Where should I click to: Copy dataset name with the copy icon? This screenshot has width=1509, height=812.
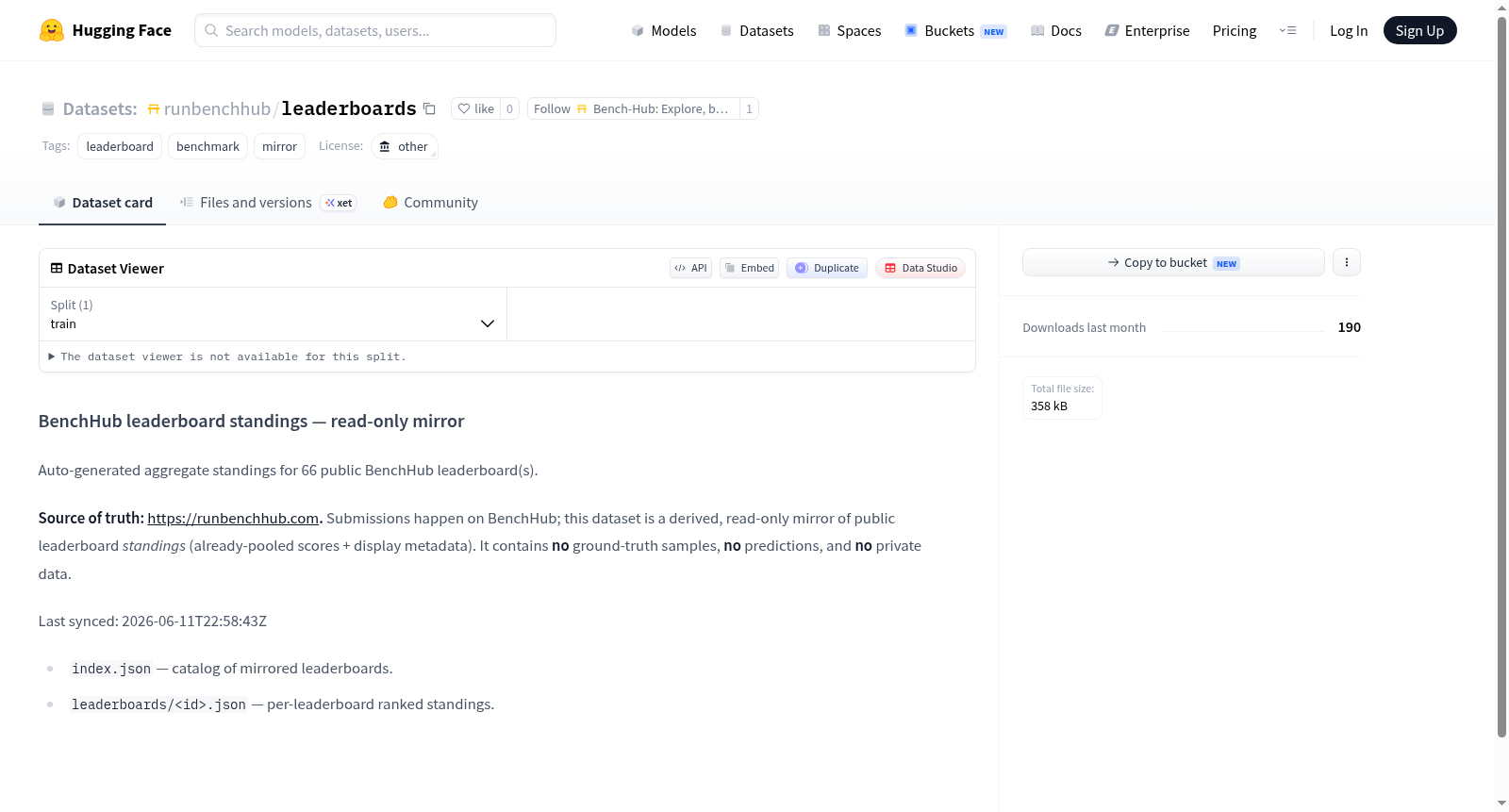click(429, 108)
